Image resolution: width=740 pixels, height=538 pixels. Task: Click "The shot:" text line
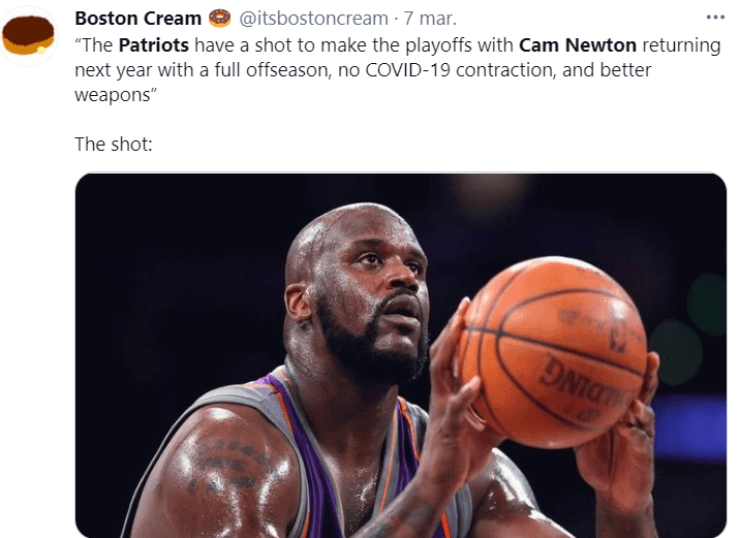[x=114, y=144]
